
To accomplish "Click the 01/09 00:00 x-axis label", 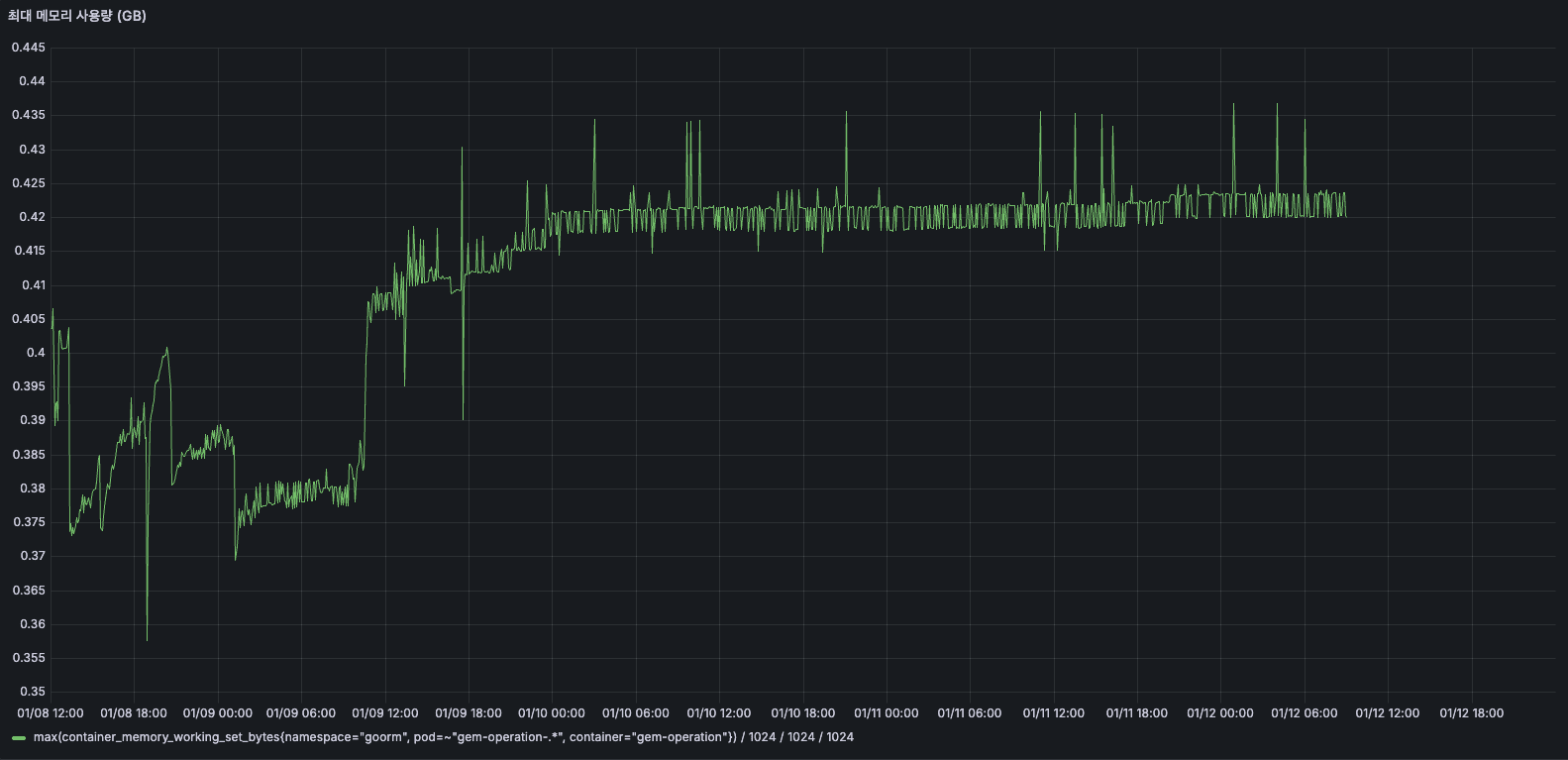I will click(x=218, y=713).
